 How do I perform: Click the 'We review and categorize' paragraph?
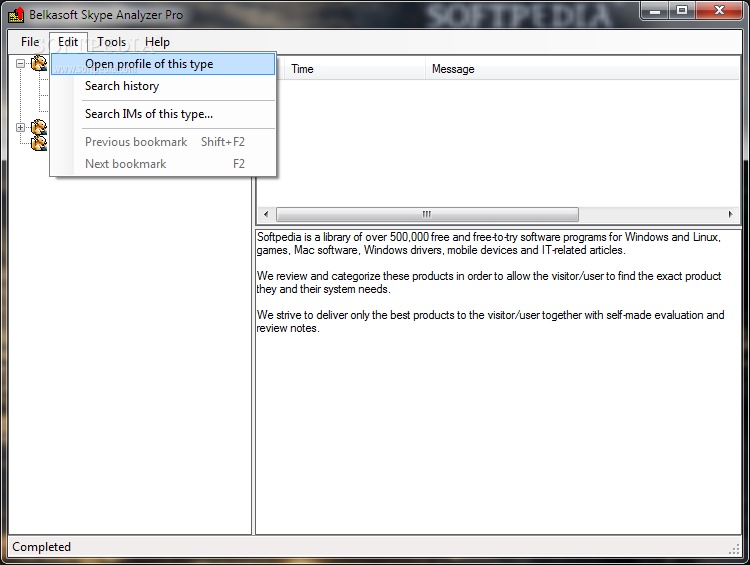(489, 283)
